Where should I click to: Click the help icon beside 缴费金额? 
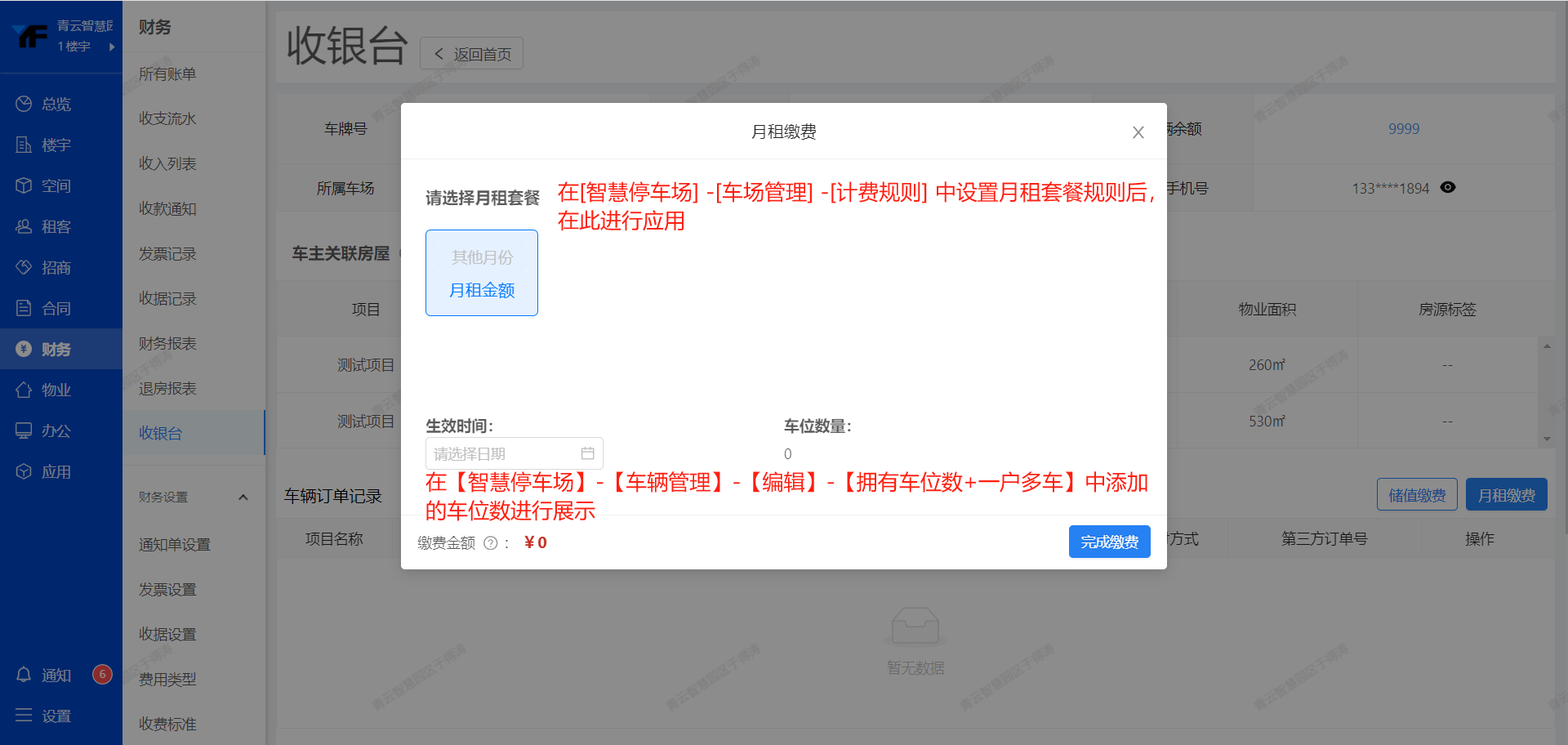point(490,543)
